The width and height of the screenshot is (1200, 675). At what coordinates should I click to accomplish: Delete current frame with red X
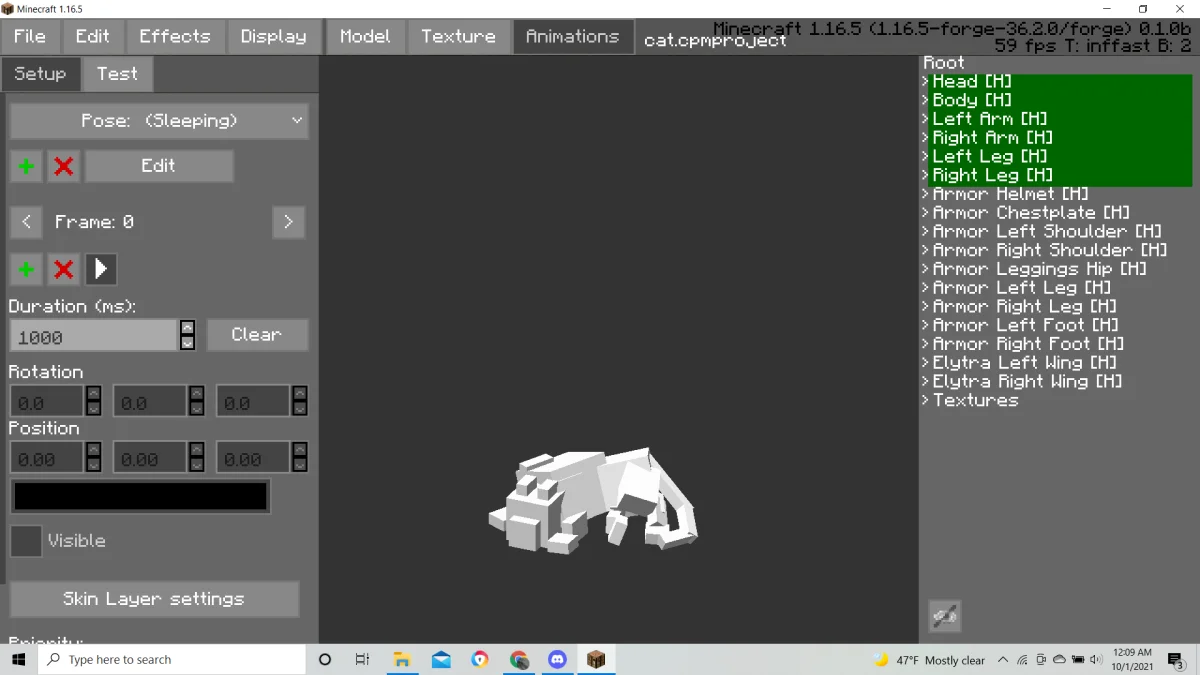pyautogui.click(x=63, y=269)
